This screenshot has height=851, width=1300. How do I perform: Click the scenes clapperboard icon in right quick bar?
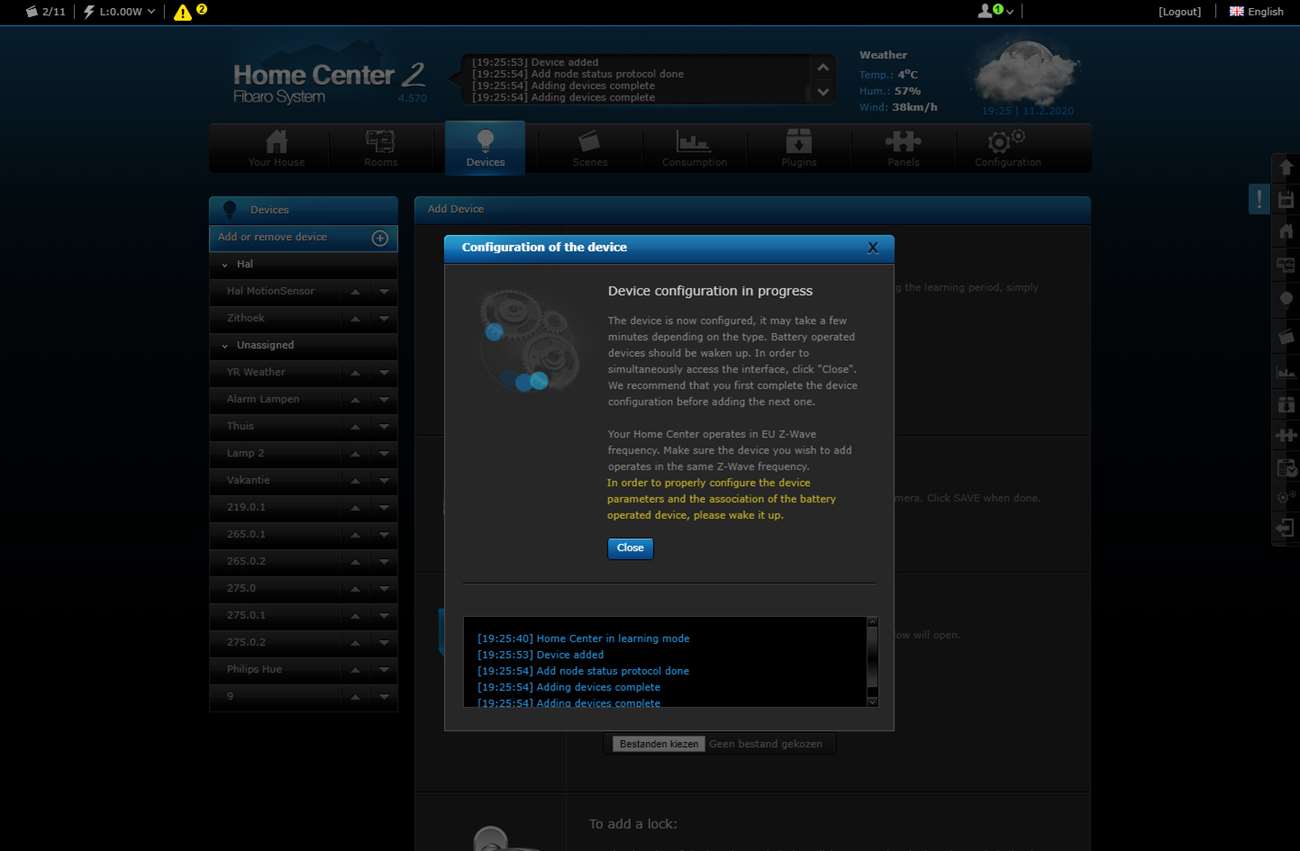(1286, 337)
